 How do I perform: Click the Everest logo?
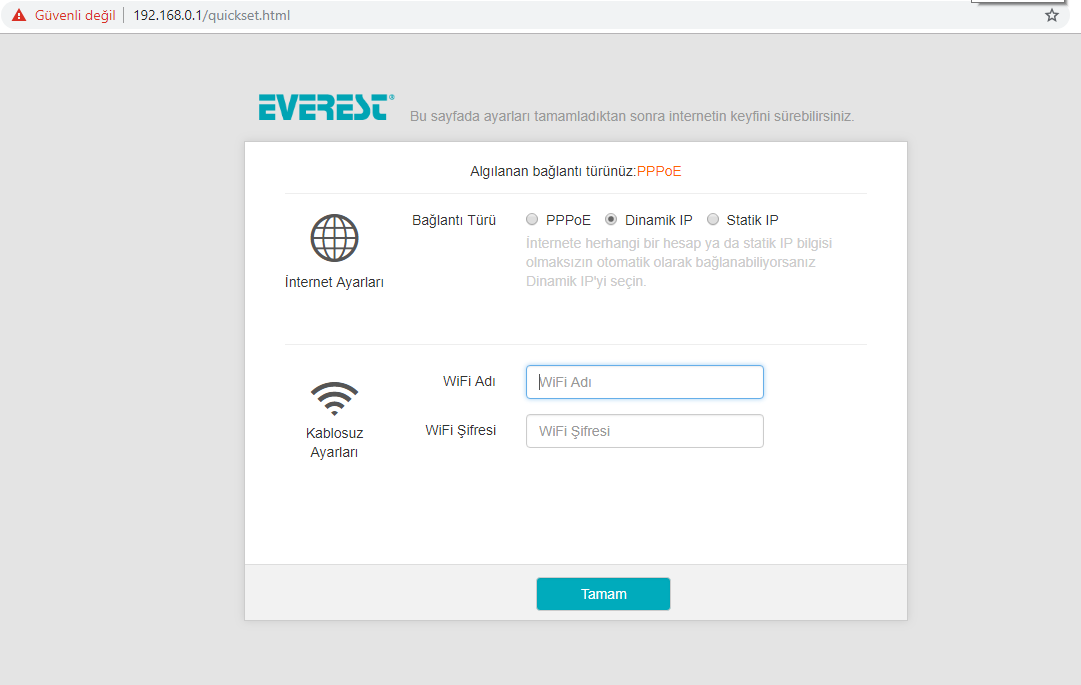[x=326, y=108]
